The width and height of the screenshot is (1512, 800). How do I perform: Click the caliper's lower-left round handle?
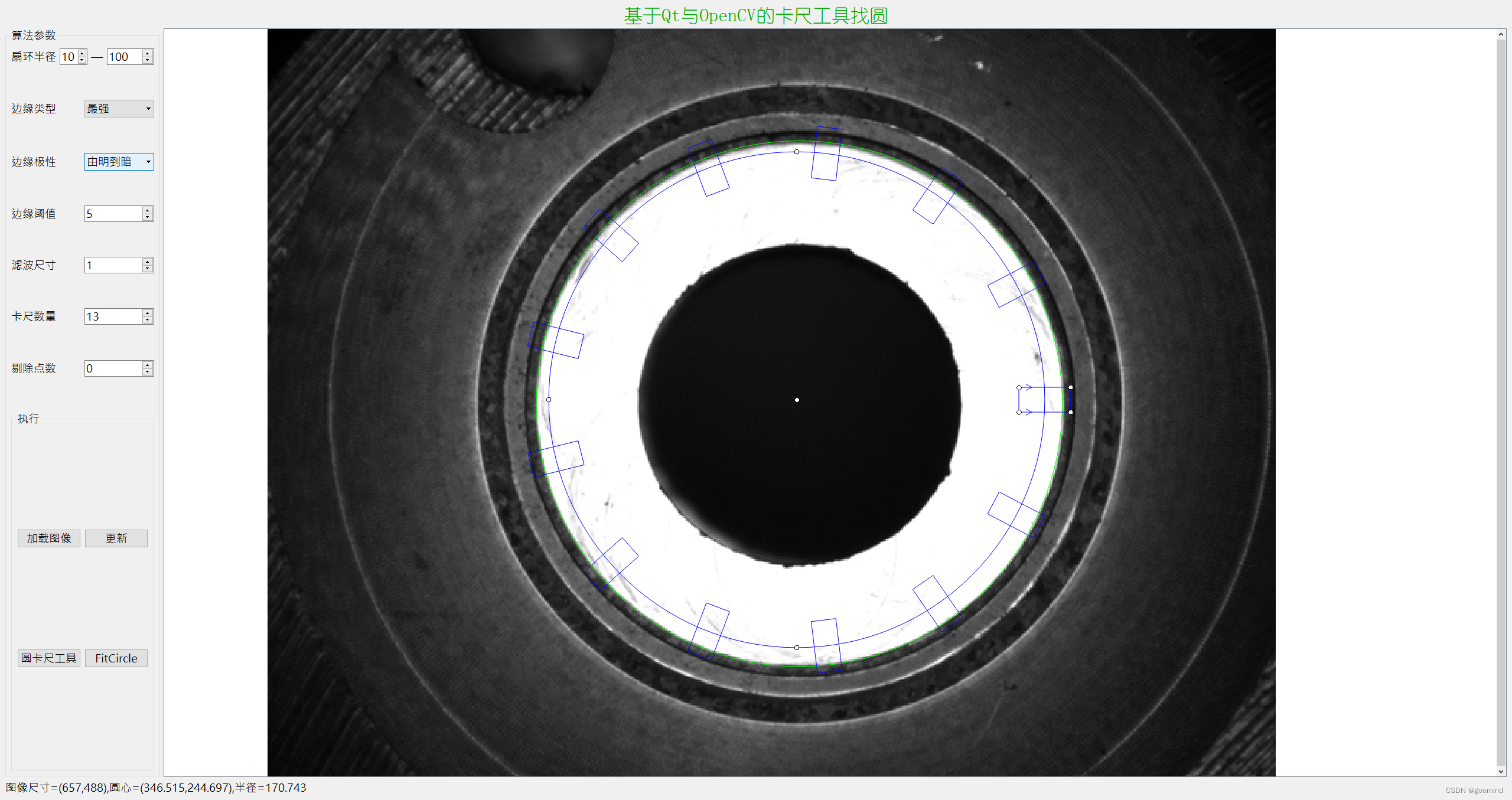pyautogui.click(x=1019, y=412)
